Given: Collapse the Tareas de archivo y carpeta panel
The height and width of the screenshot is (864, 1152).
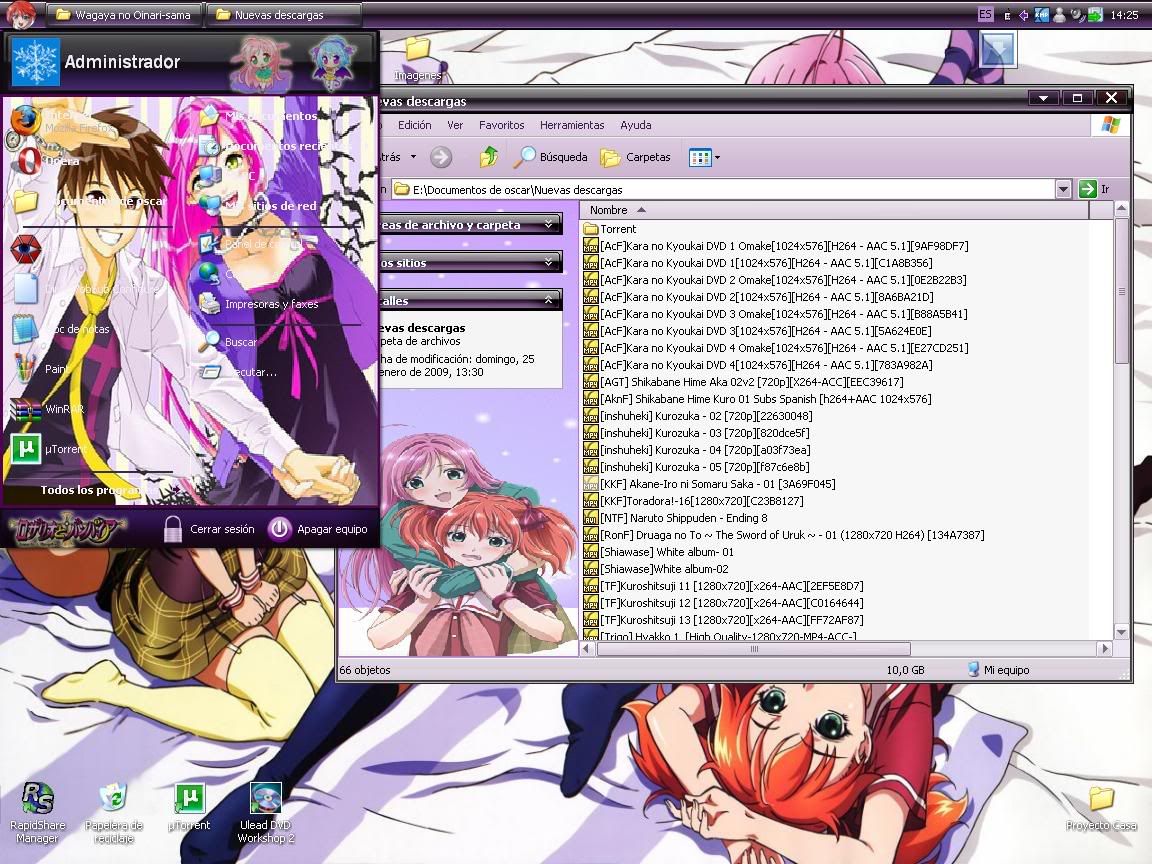Looking at the screenshot, I should point(549,225).
